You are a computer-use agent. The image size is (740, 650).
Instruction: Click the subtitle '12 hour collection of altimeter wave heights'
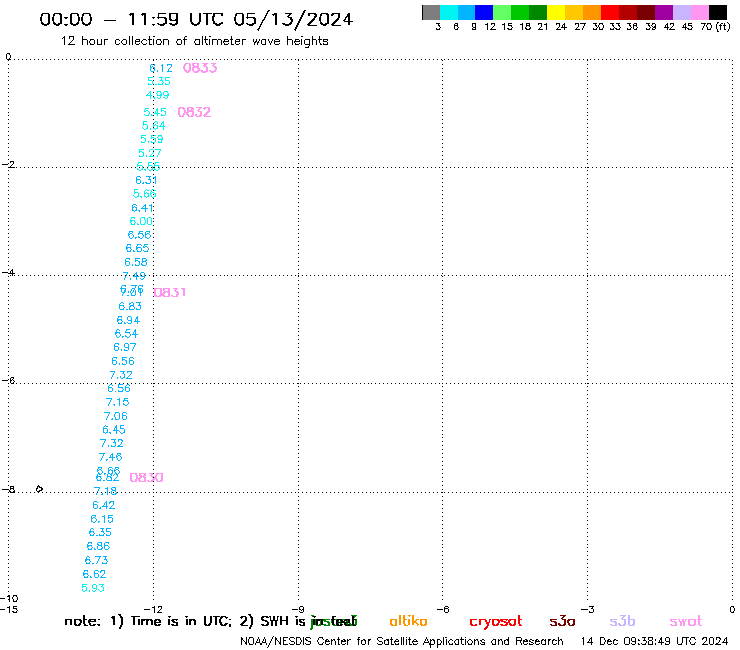194,41
